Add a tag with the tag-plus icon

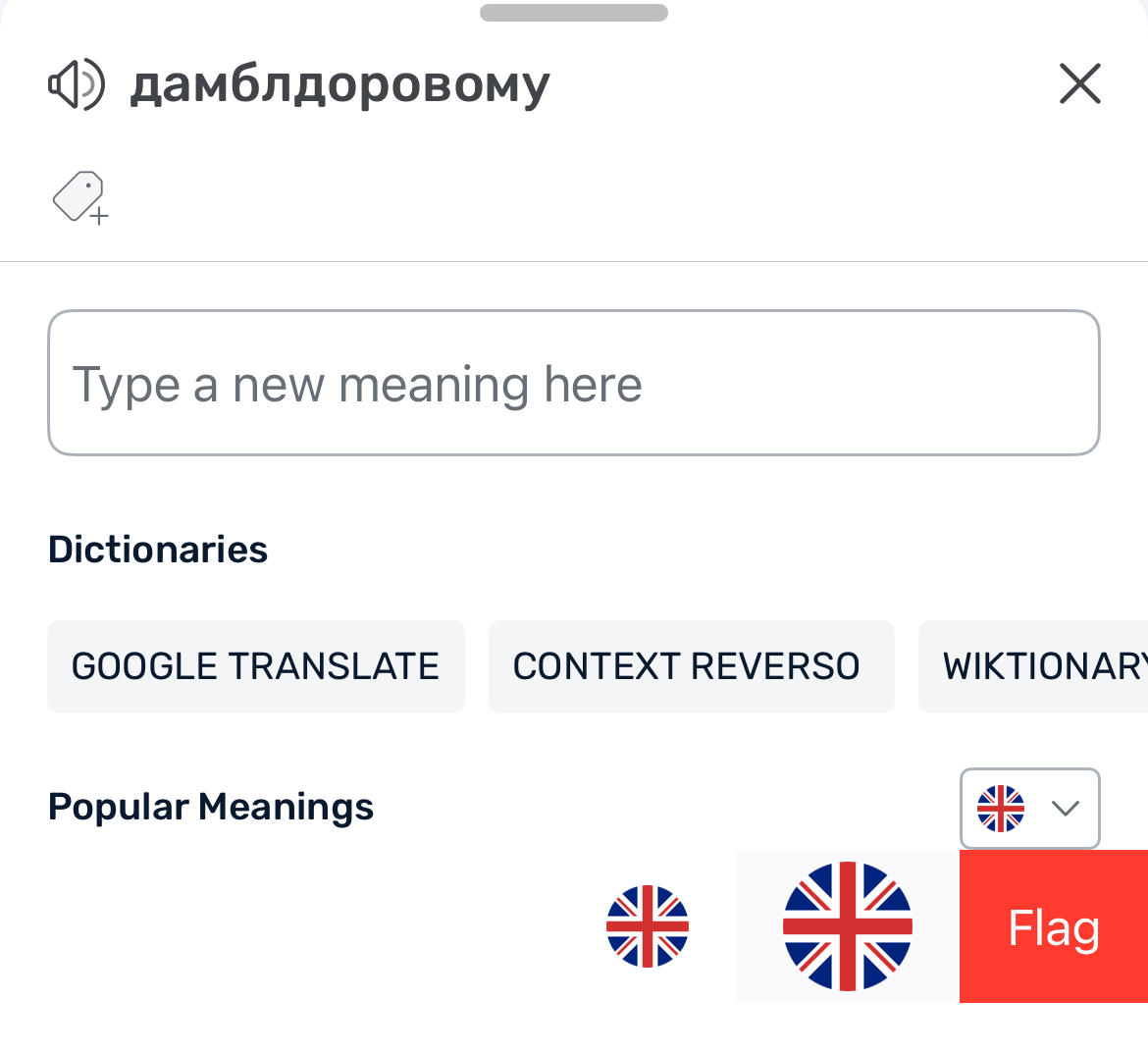coord(80,197)
